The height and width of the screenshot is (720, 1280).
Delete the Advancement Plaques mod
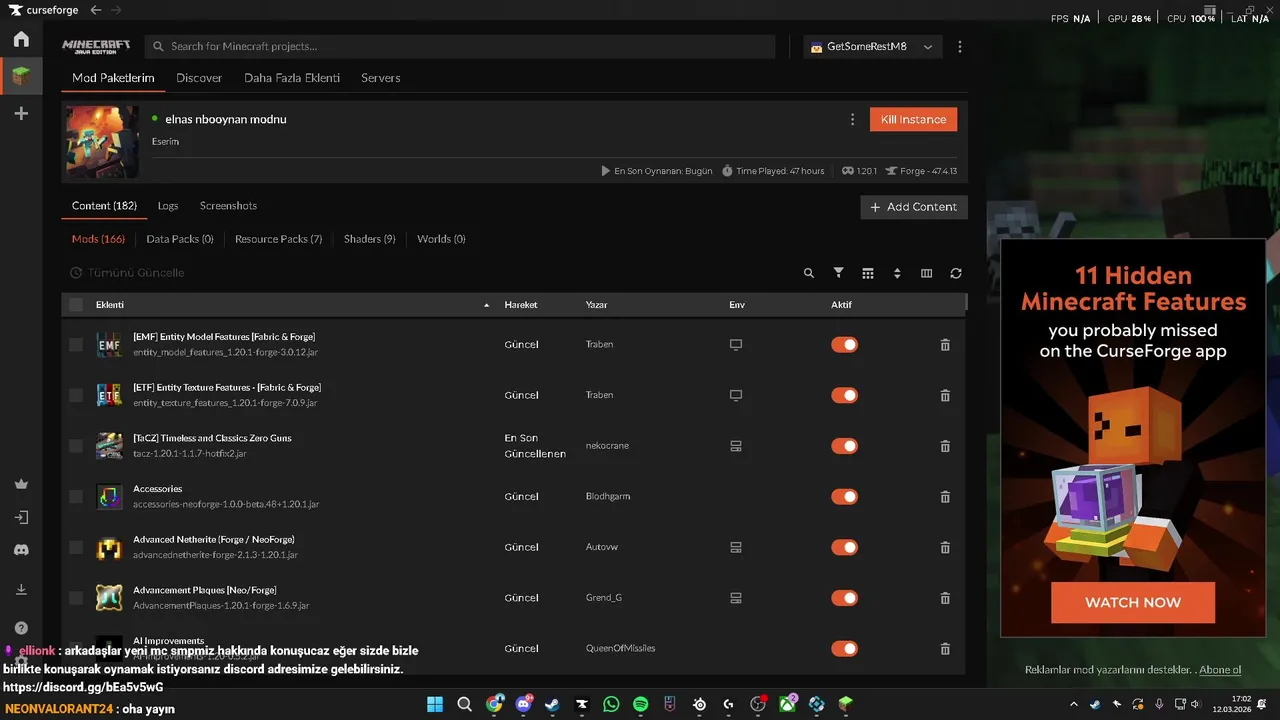[x=945, y=598]
